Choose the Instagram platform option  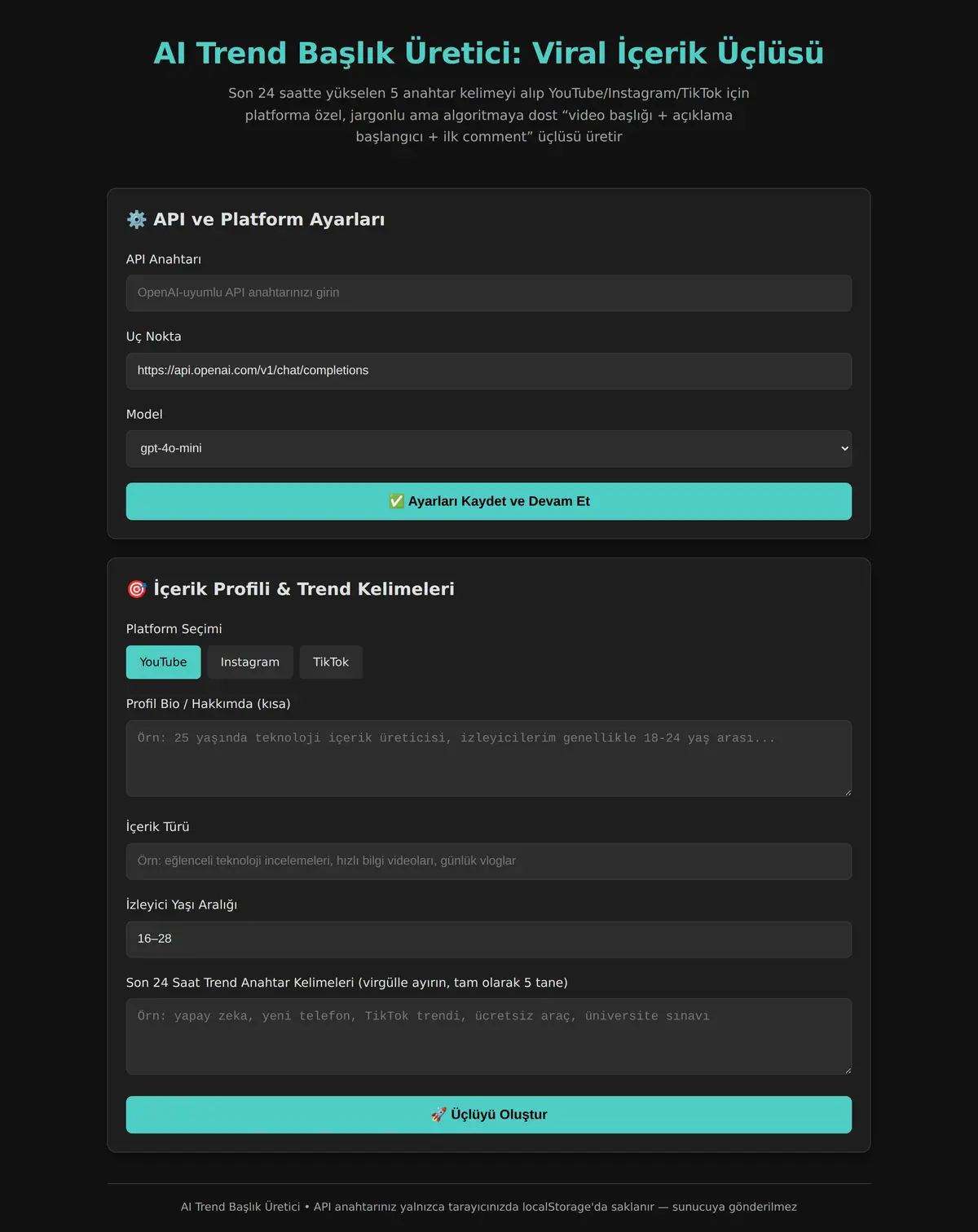(x=249, y=662)
